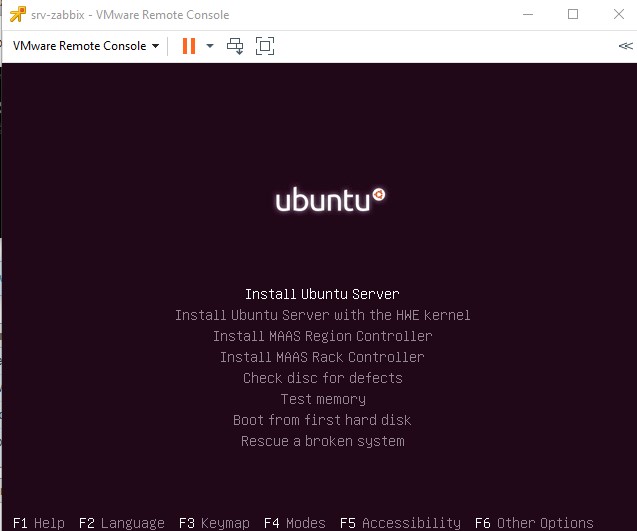Viewport: 637px width, 531px height.
Task: Choose Boot from first hard disk
Action: click(x=322, y=420)
